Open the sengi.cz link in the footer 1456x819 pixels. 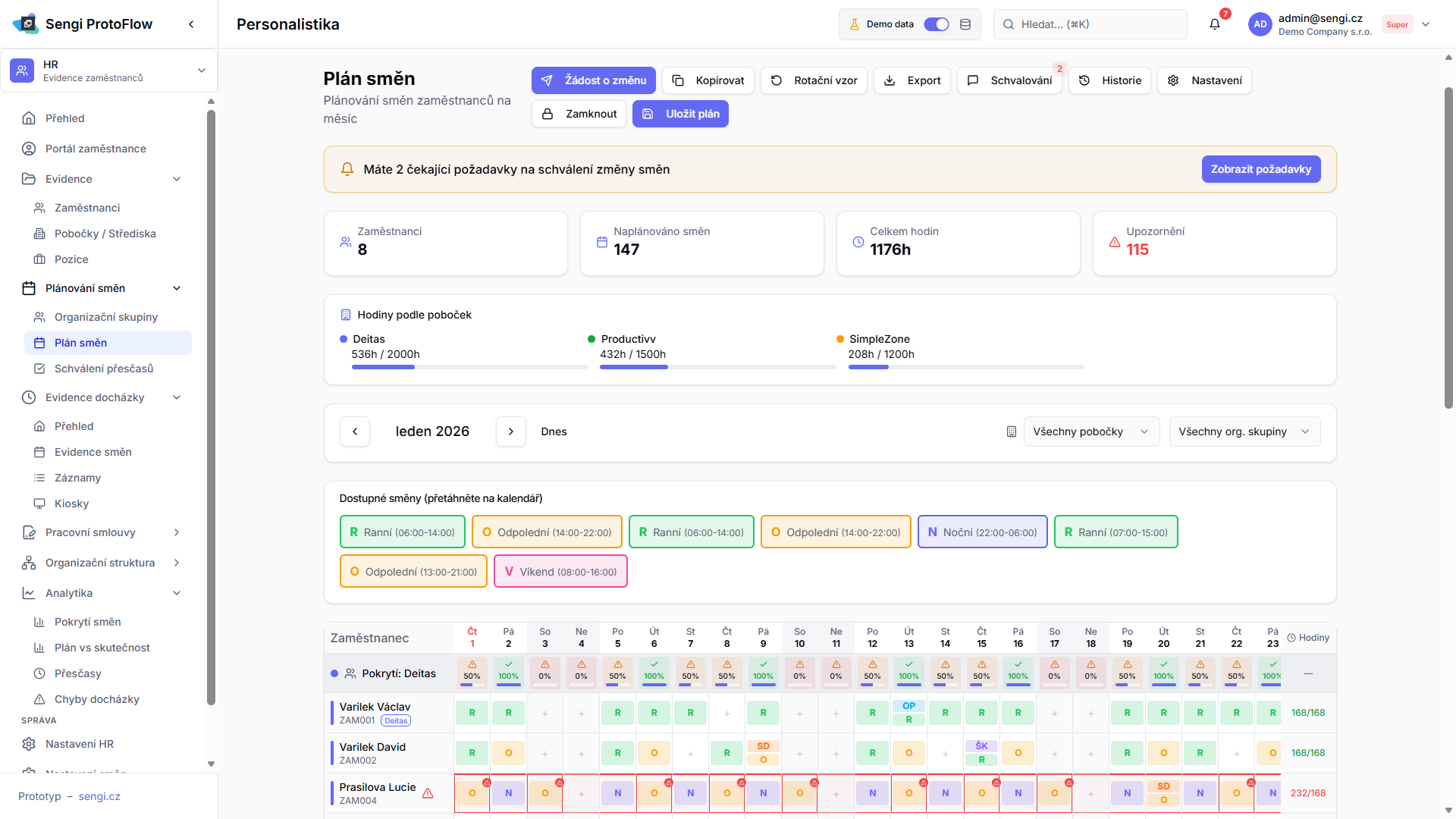coord(99,796)
